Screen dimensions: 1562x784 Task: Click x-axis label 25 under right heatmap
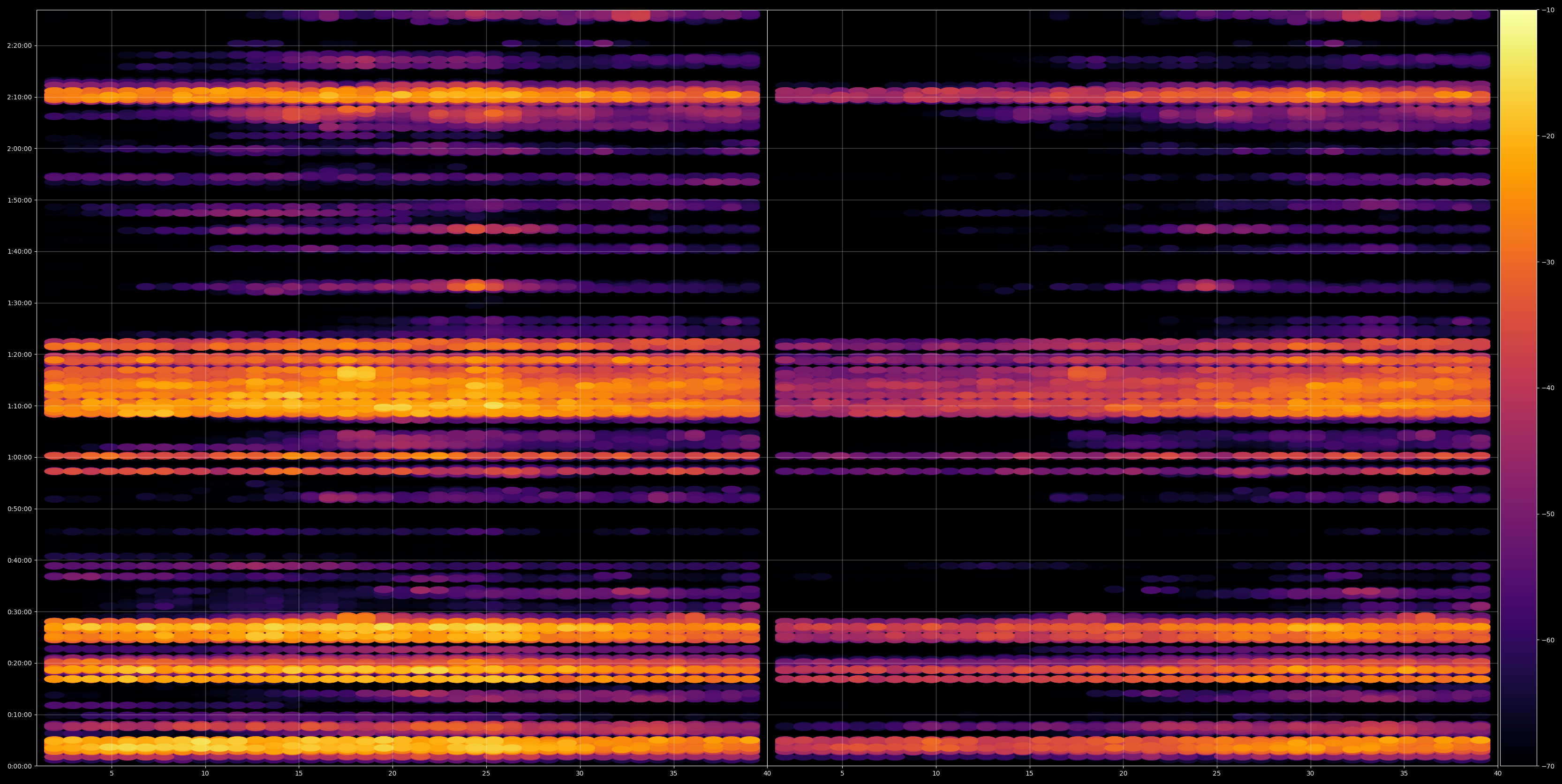click(x=1217, y=774)
